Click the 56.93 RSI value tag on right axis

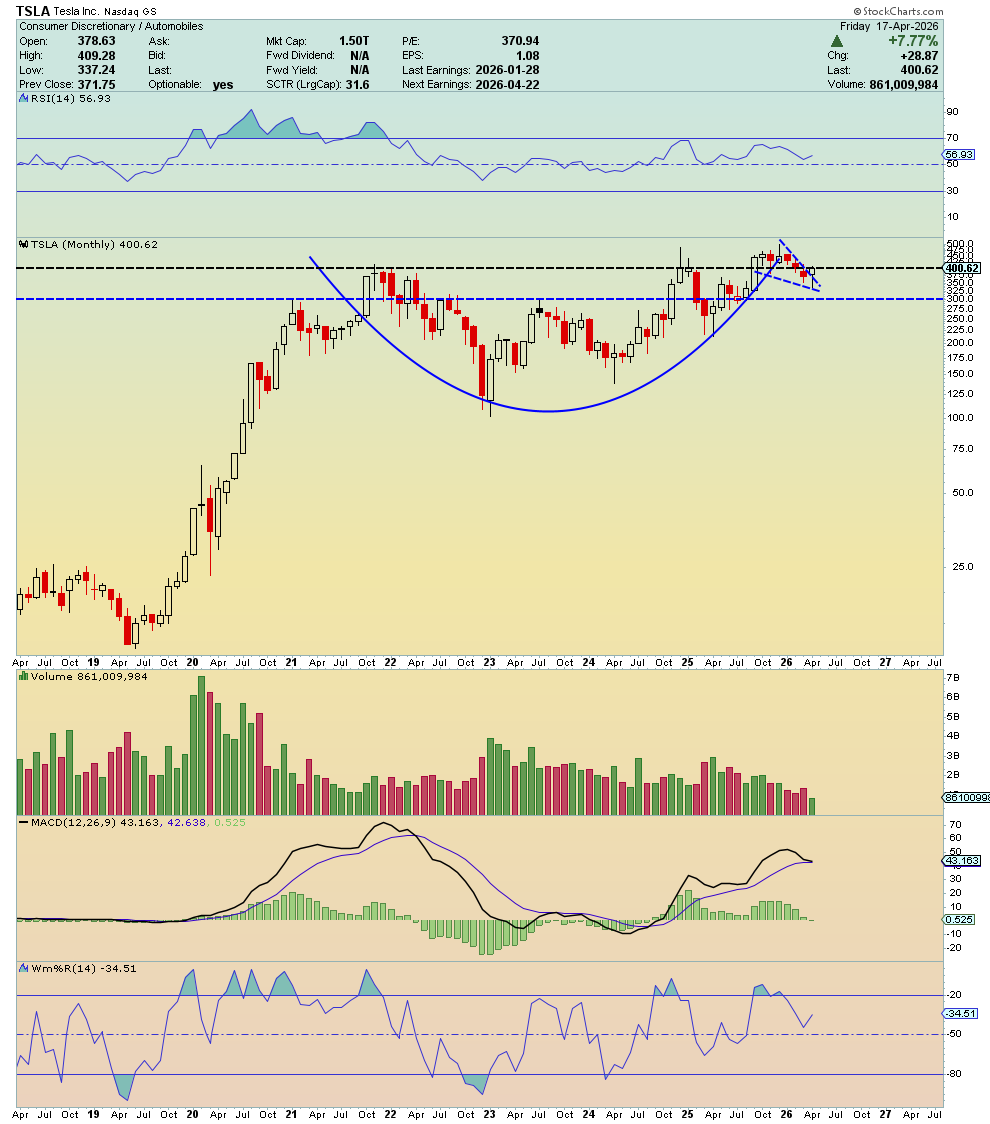click(959, 154)
